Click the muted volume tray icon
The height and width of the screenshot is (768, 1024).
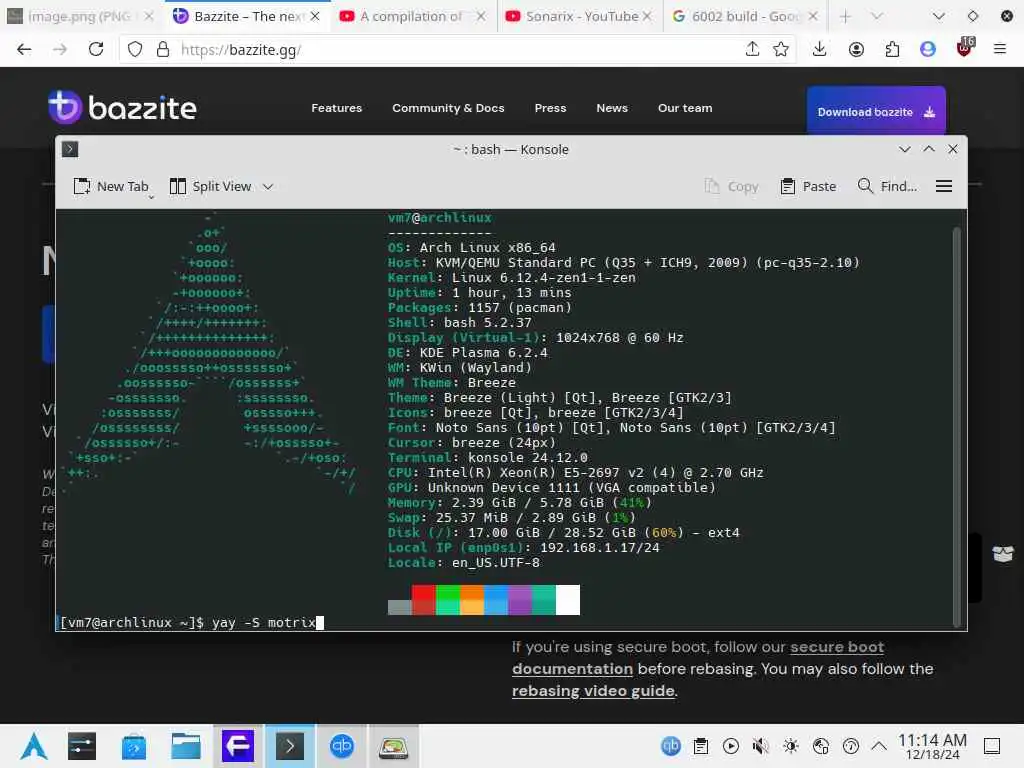tap(760, 746)
